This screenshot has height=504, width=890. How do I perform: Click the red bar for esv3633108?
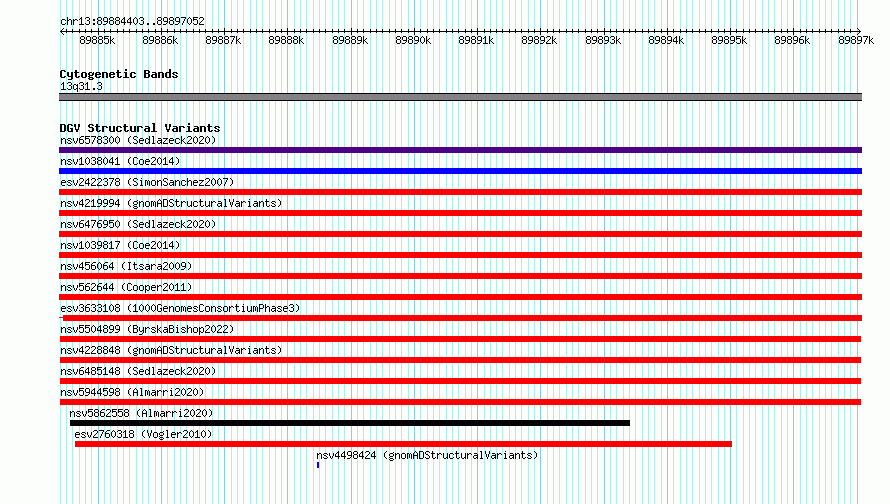(x=460, y=318)
